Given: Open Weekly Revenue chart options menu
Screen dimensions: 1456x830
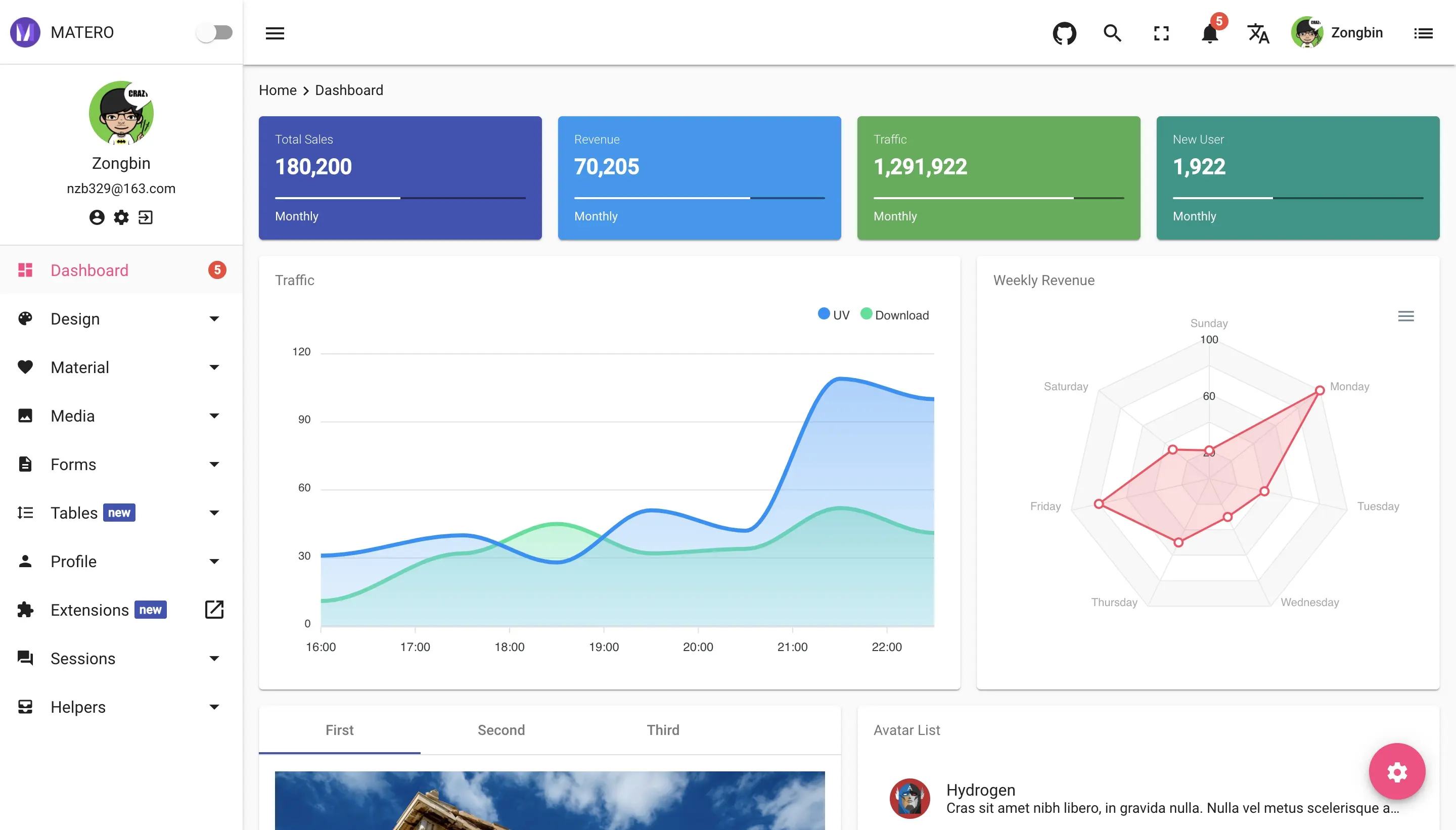Looking at the screenshot, I should coord(1406,316).
